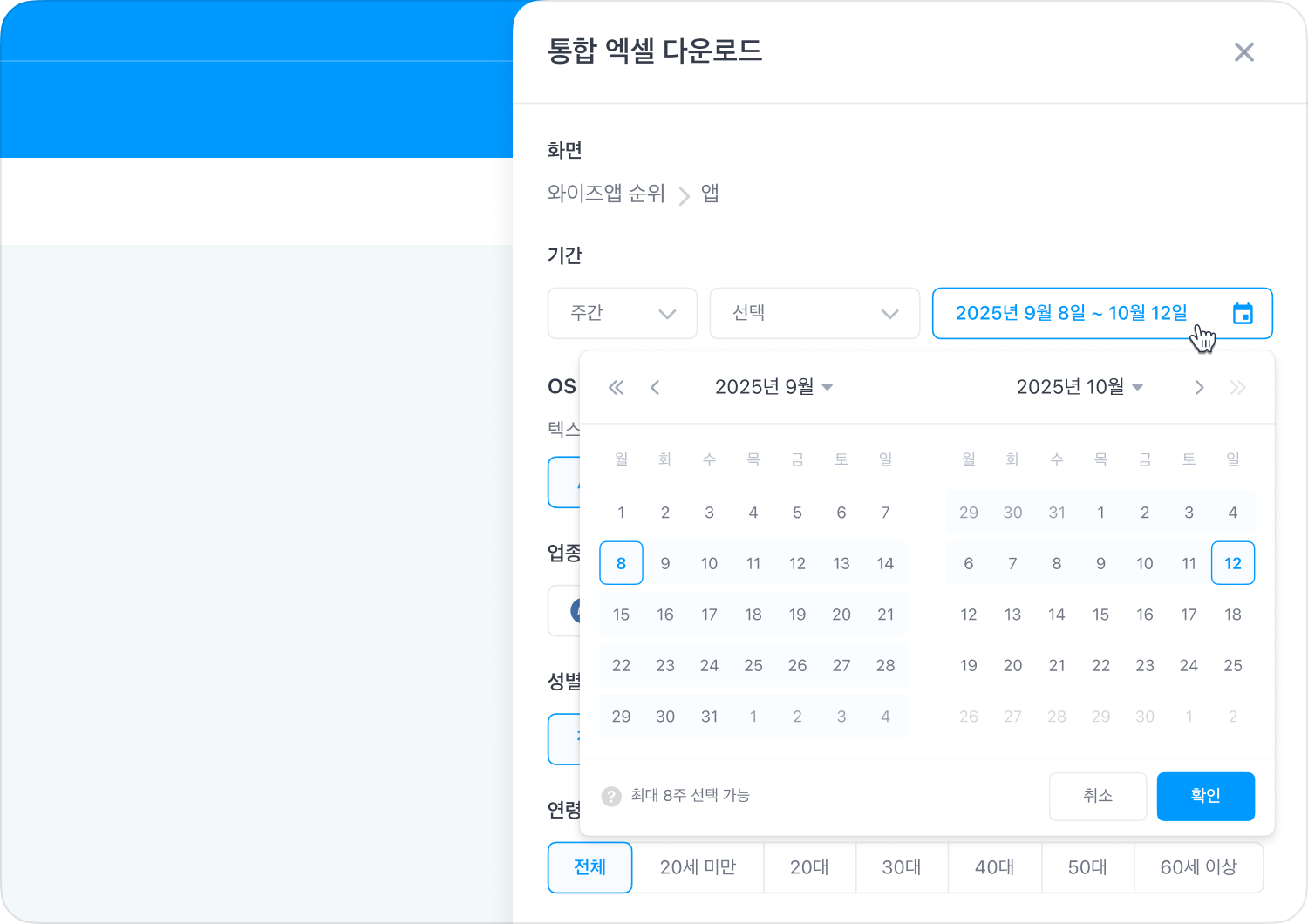Pick October 15 in right calendar
1308x924 pixels.
tap(1100, 615)
